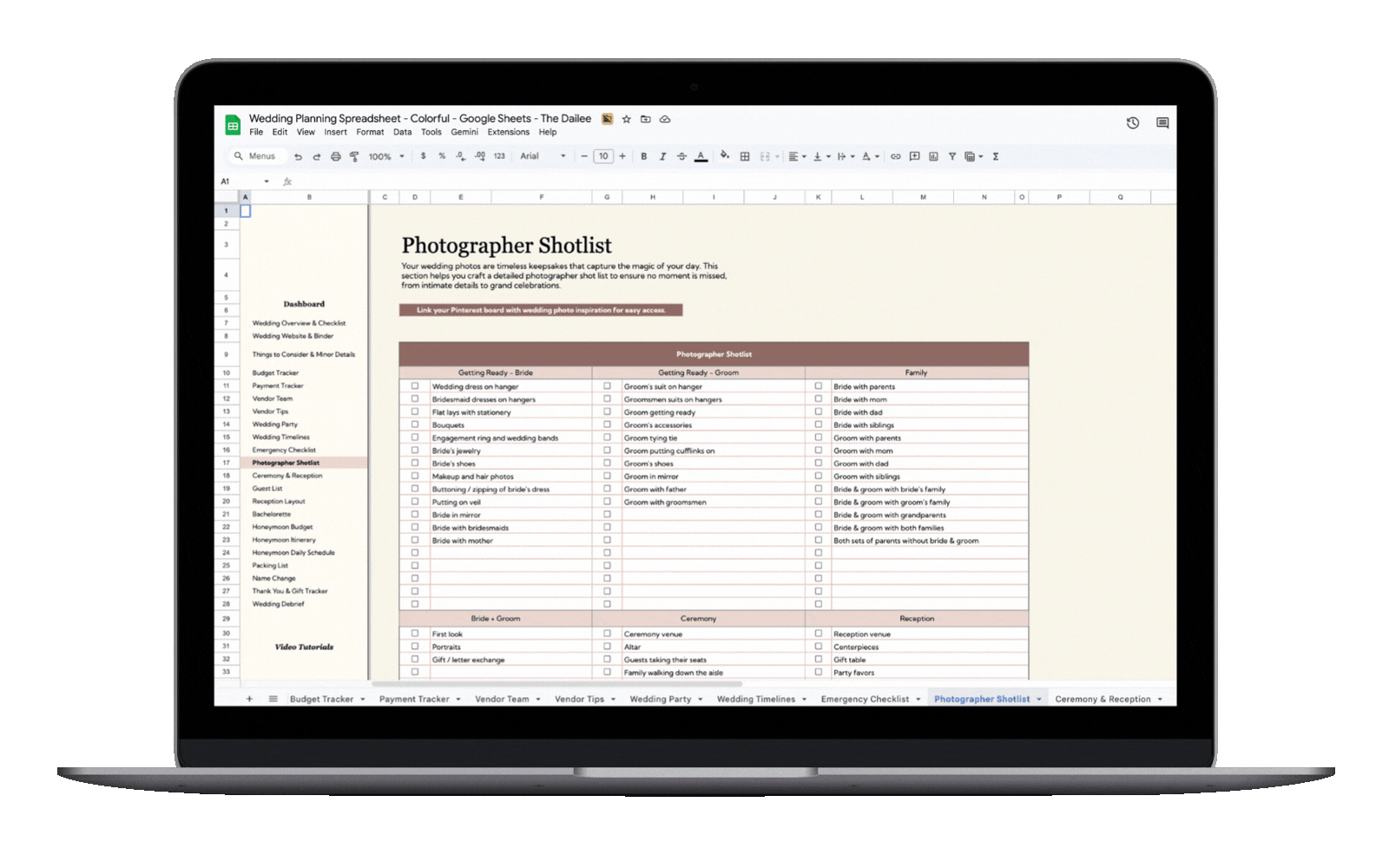Tick the 'Groom tying tie' checkbox
This screenshot has height=868, width=1389.
[x=607, y=437]
